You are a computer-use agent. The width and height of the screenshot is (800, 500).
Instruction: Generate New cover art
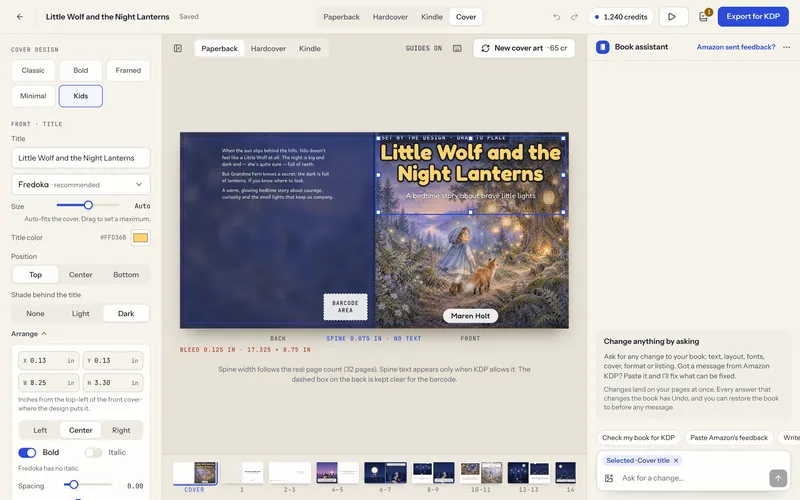[x=524, y=48]
